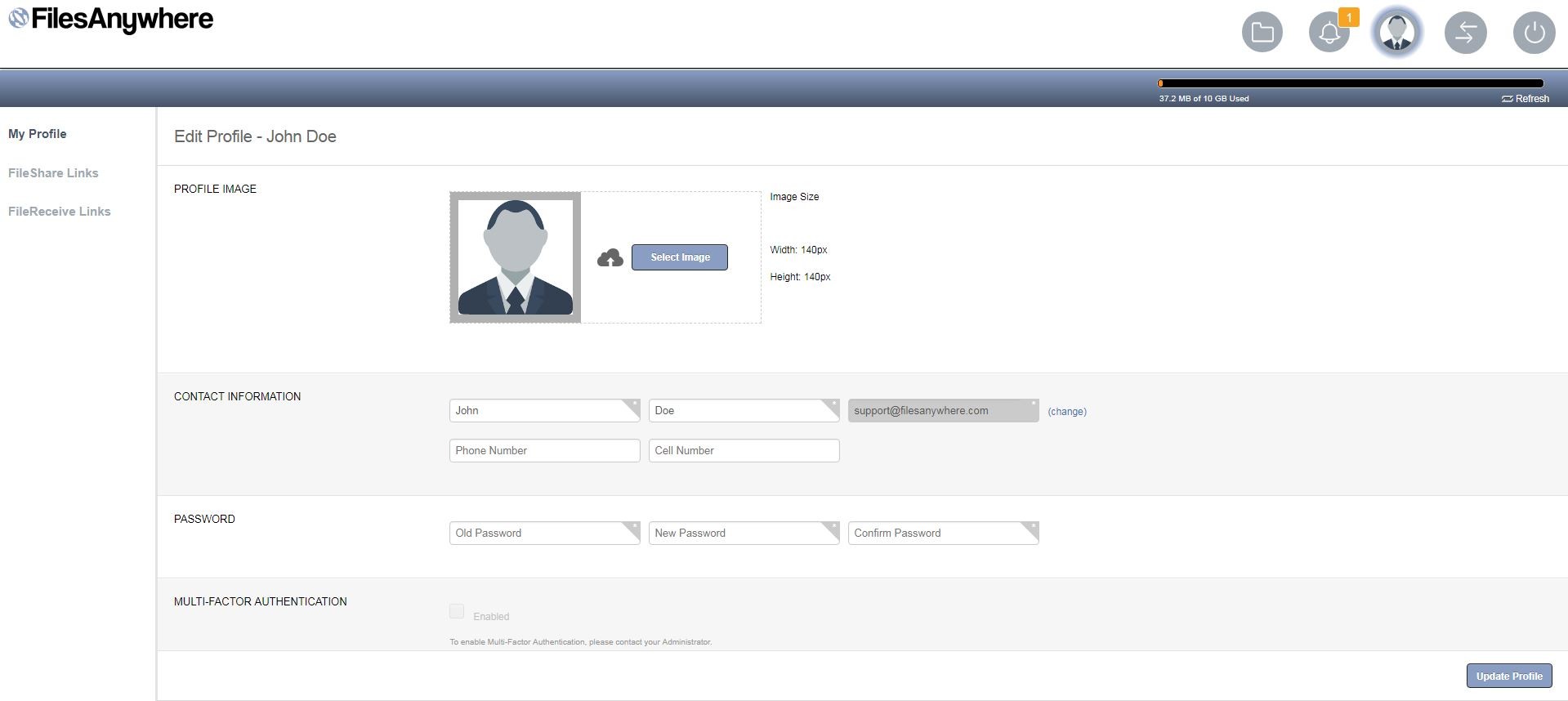The image size is (1568, 701).
Task: Click the orange notification count badge
Action: pyautogui.click(x=1349, y=17)
